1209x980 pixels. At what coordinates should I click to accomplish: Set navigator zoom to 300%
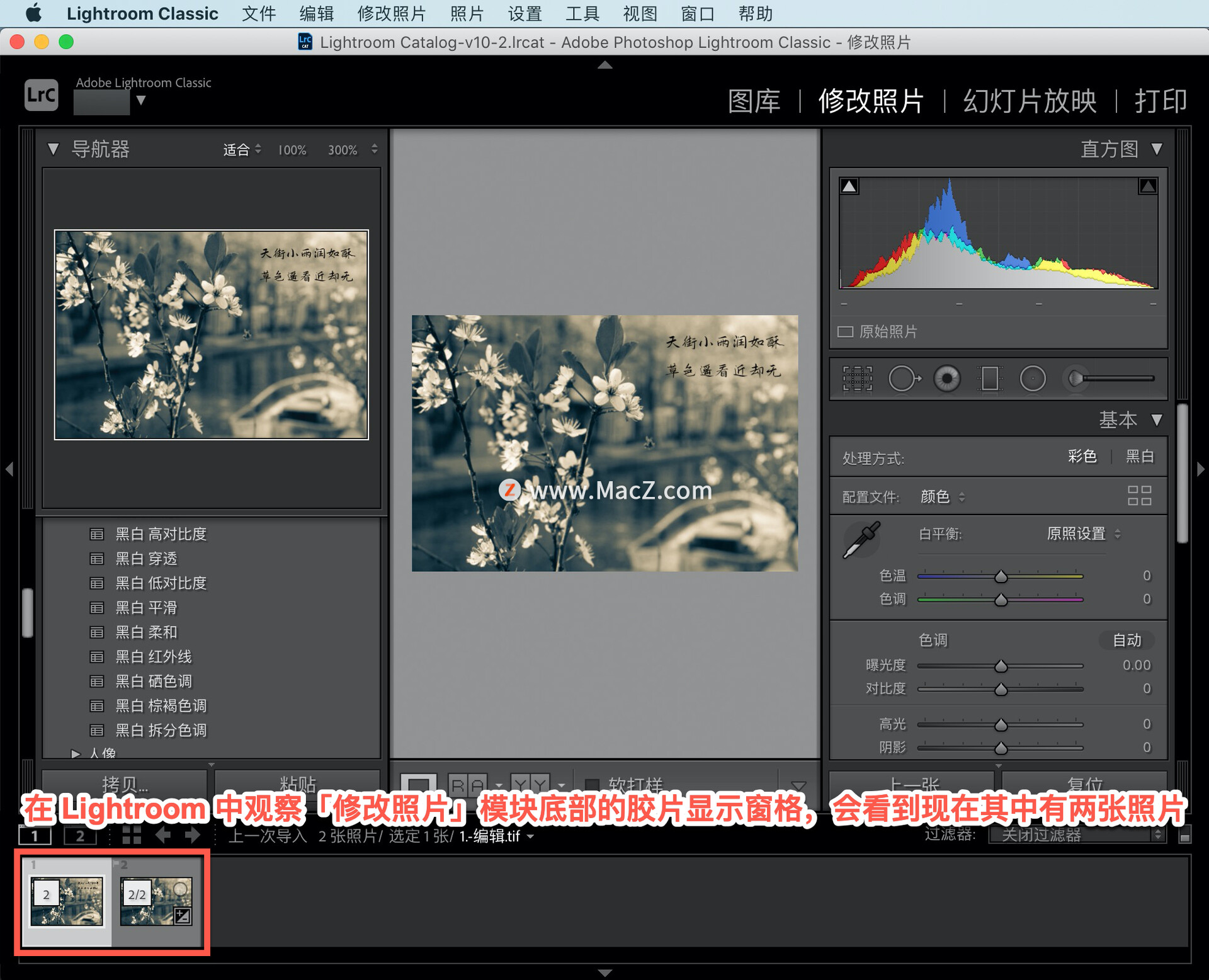[x=342, y=150]
